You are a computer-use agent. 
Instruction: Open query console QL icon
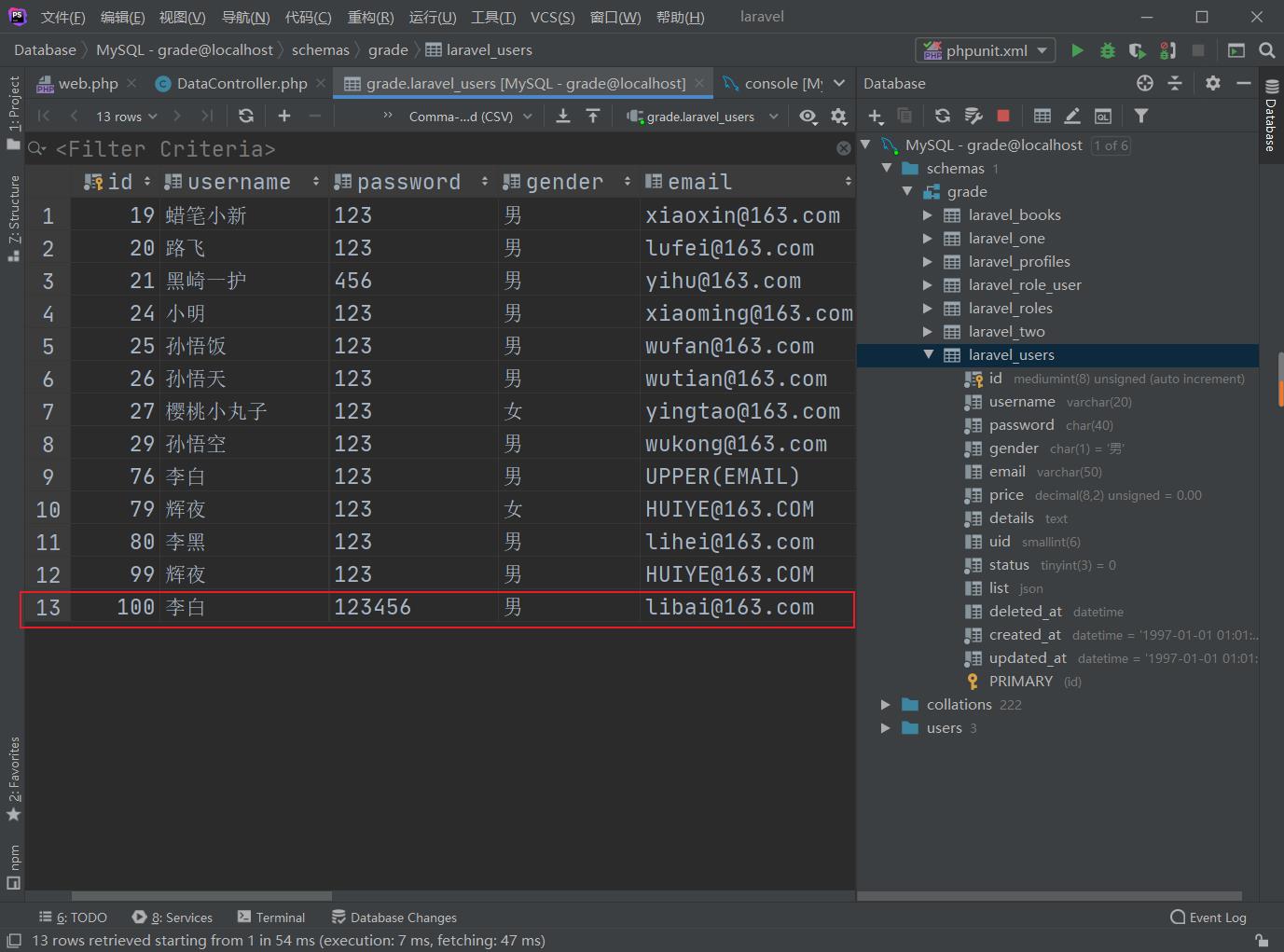1102,116
